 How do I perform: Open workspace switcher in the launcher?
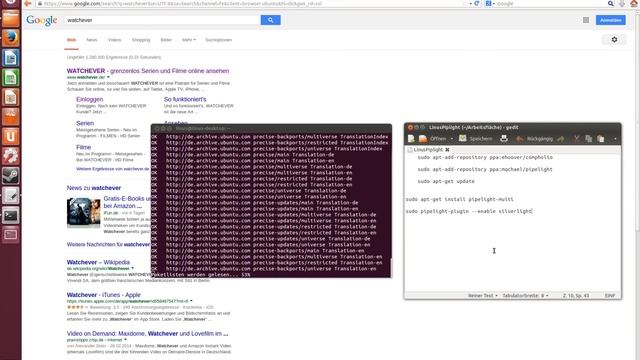coord(11,234)
